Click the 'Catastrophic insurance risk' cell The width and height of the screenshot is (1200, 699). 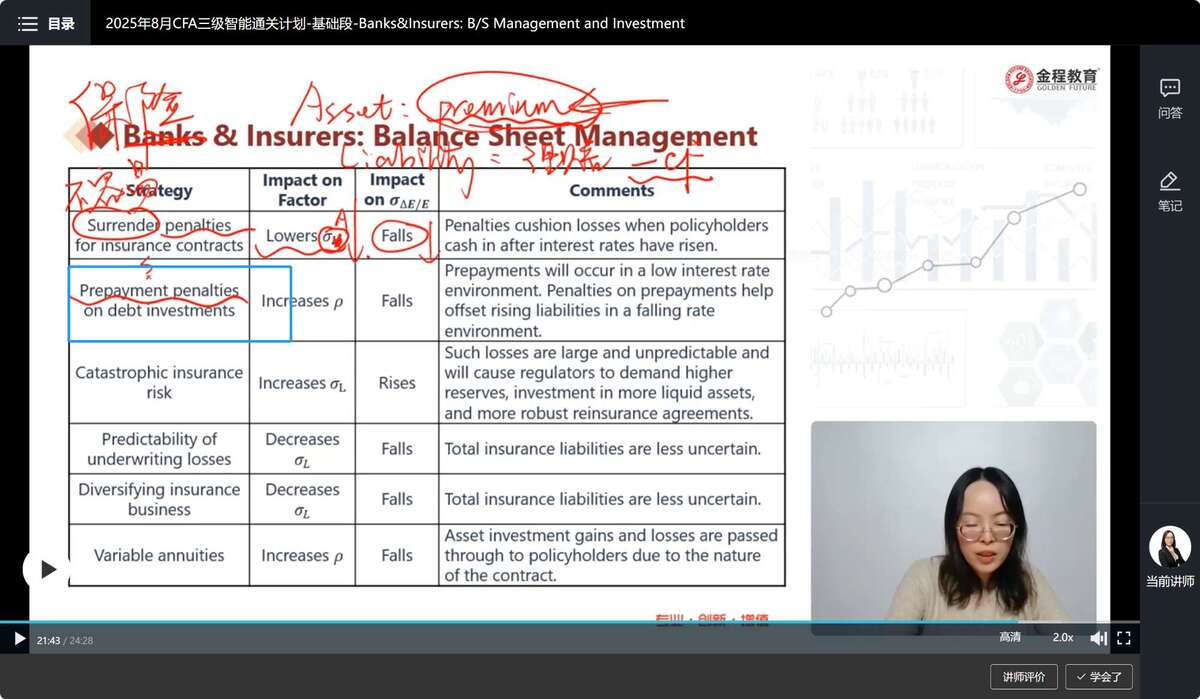click(159, 382)
